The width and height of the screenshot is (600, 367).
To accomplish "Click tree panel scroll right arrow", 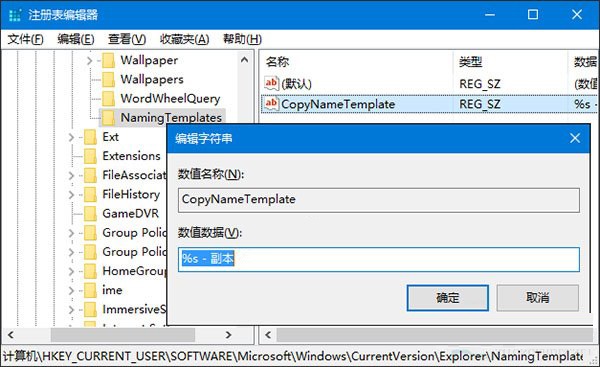I will 228,335.
